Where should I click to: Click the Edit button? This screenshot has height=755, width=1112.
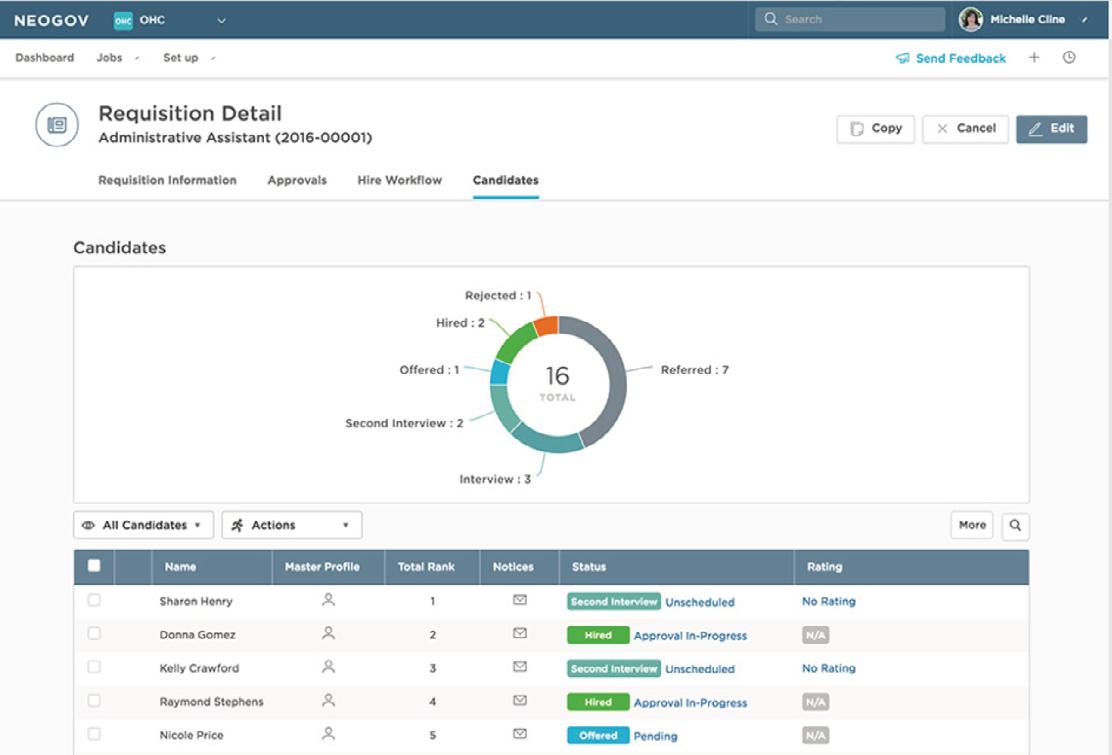pyautogui.click(x=1052, y=129)
